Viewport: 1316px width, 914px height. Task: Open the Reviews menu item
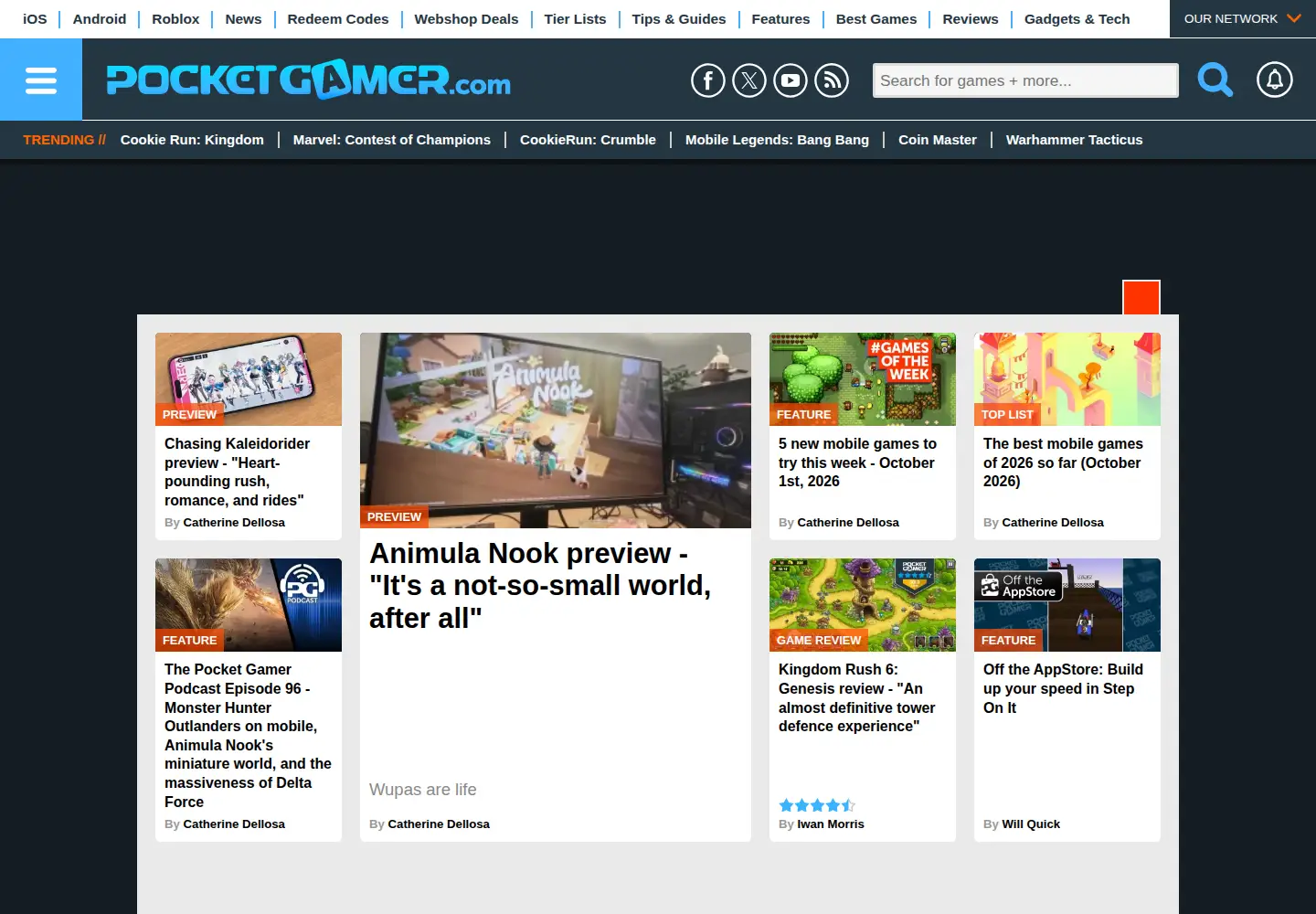click(971, 18)
